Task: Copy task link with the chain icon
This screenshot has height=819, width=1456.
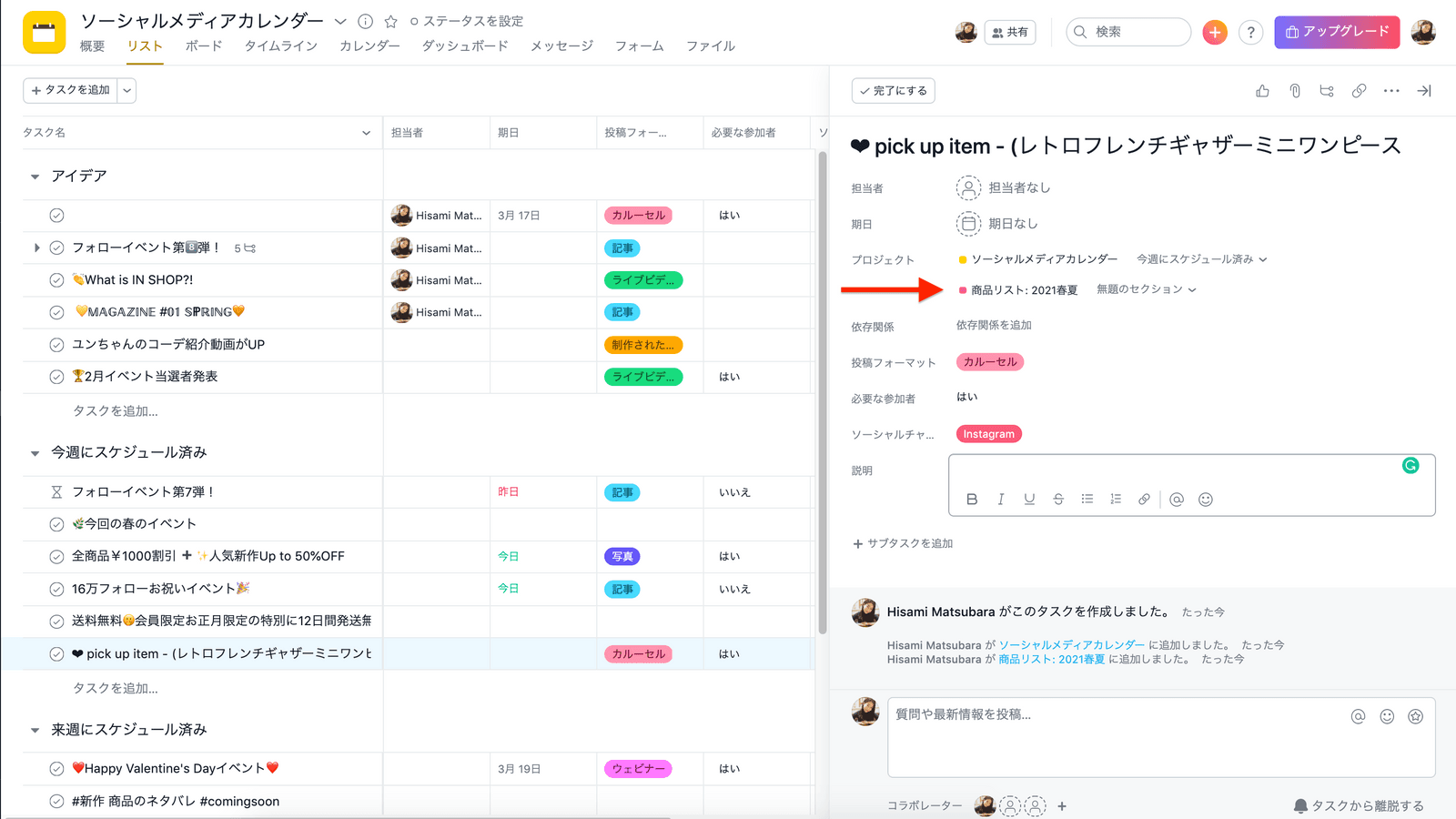Action: click(x=1359, y=91)
